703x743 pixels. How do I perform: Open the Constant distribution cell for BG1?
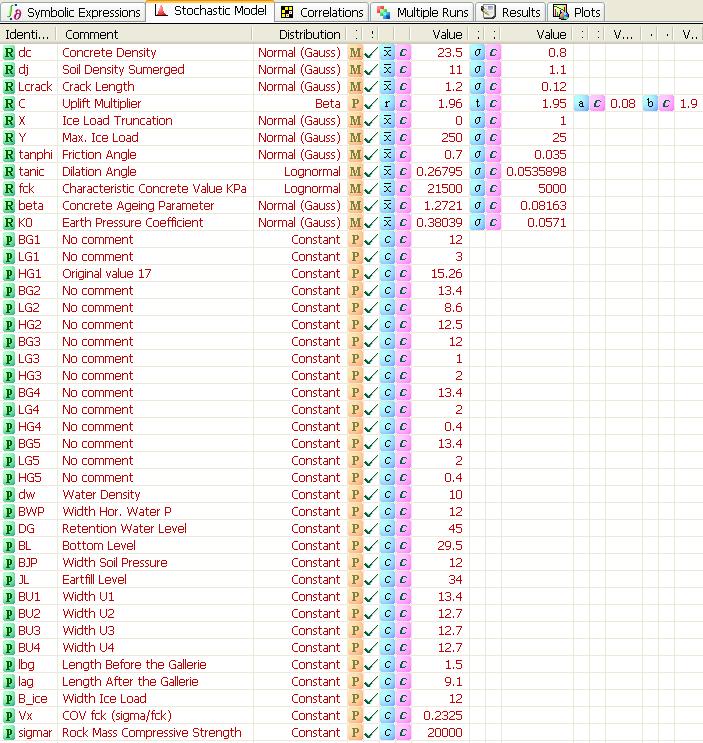tap(299, 240)
